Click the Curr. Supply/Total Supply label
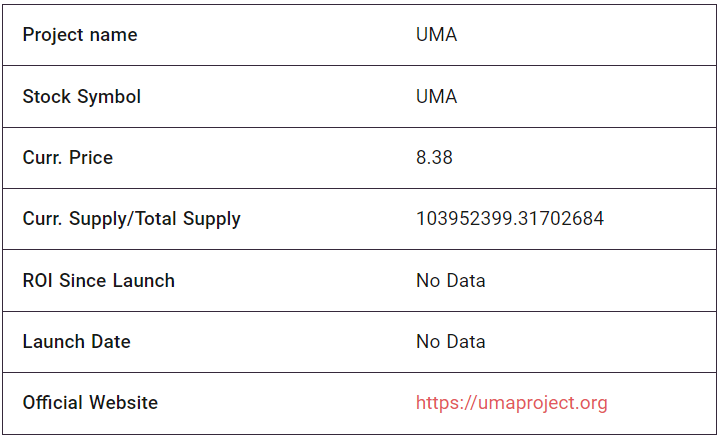 131,219
